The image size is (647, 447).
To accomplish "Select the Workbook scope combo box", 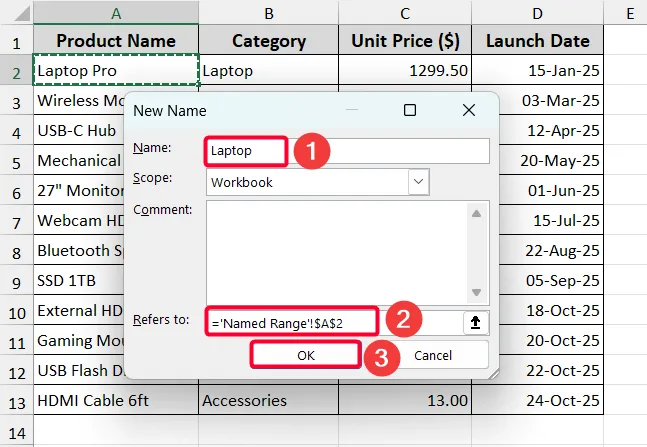I will tap(318, 182).
